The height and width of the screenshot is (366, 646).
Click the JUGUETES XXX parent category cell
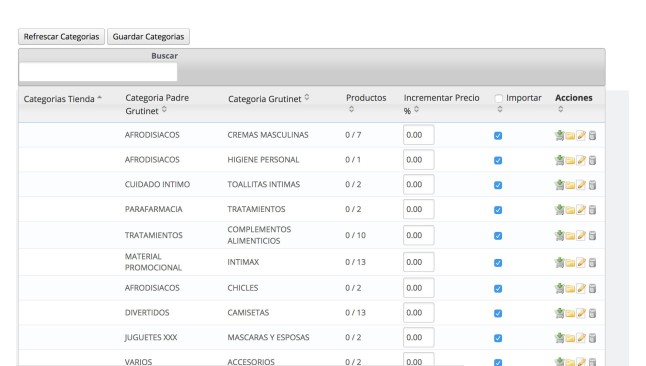[x=151, y=337]
